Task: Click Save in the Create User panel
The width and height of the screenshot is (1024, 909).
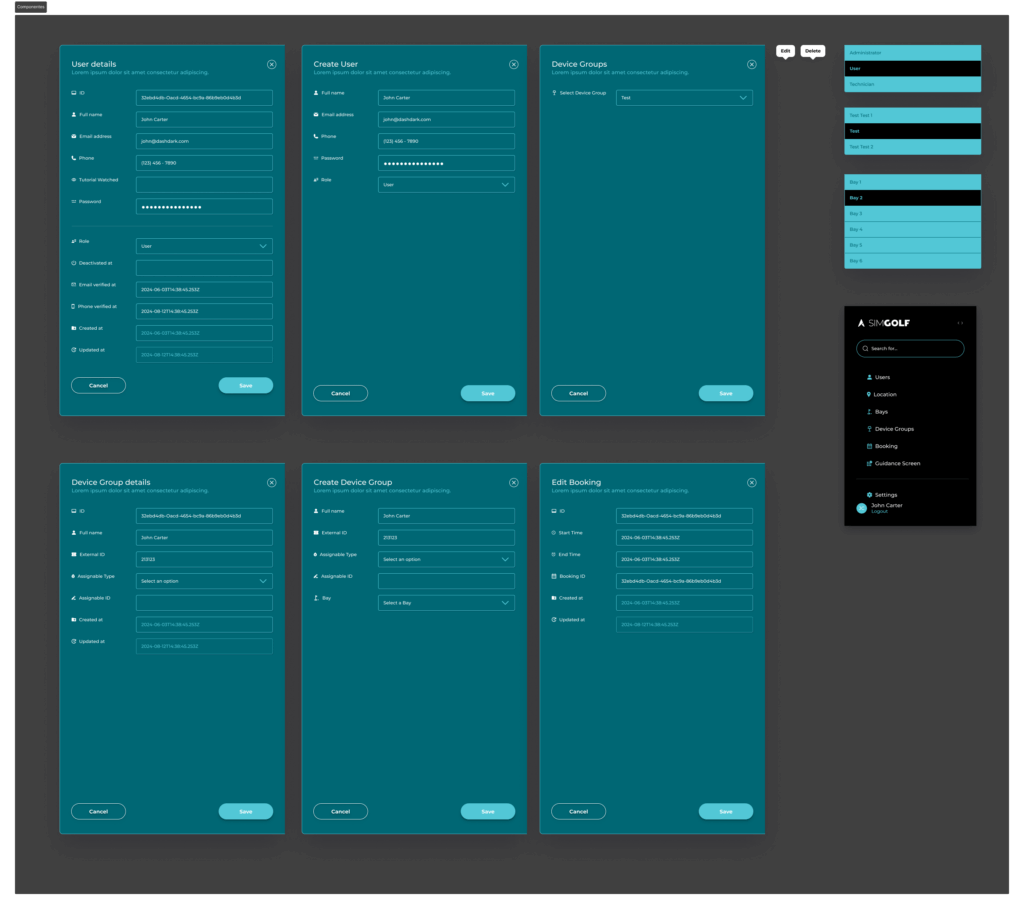Action: (487, 394)
